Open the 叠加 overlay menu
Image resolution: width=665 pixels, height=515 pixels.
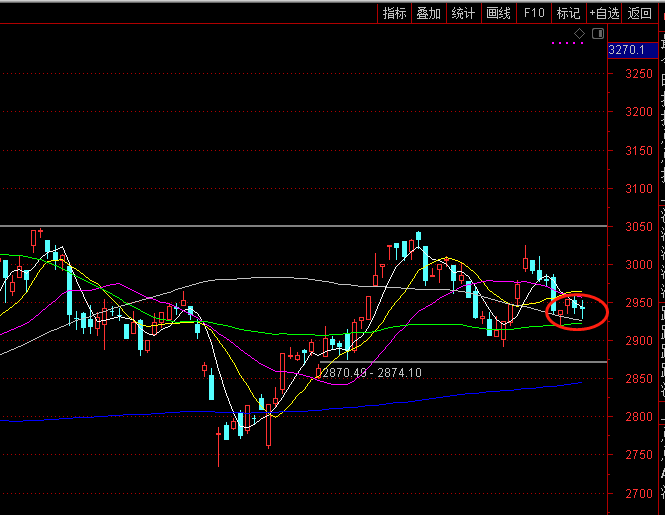coord(429,13)
